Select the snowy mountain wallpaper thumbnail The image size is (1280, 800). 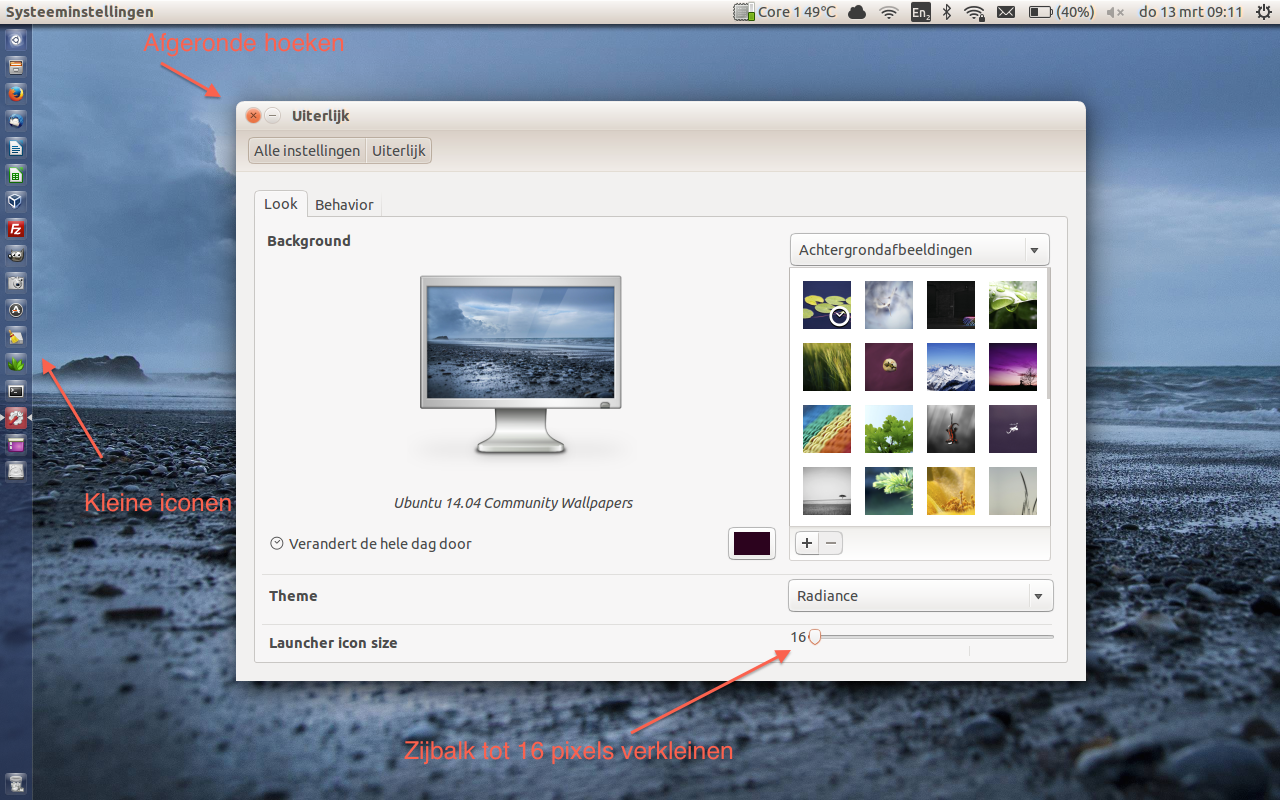(x=951, y=367)
